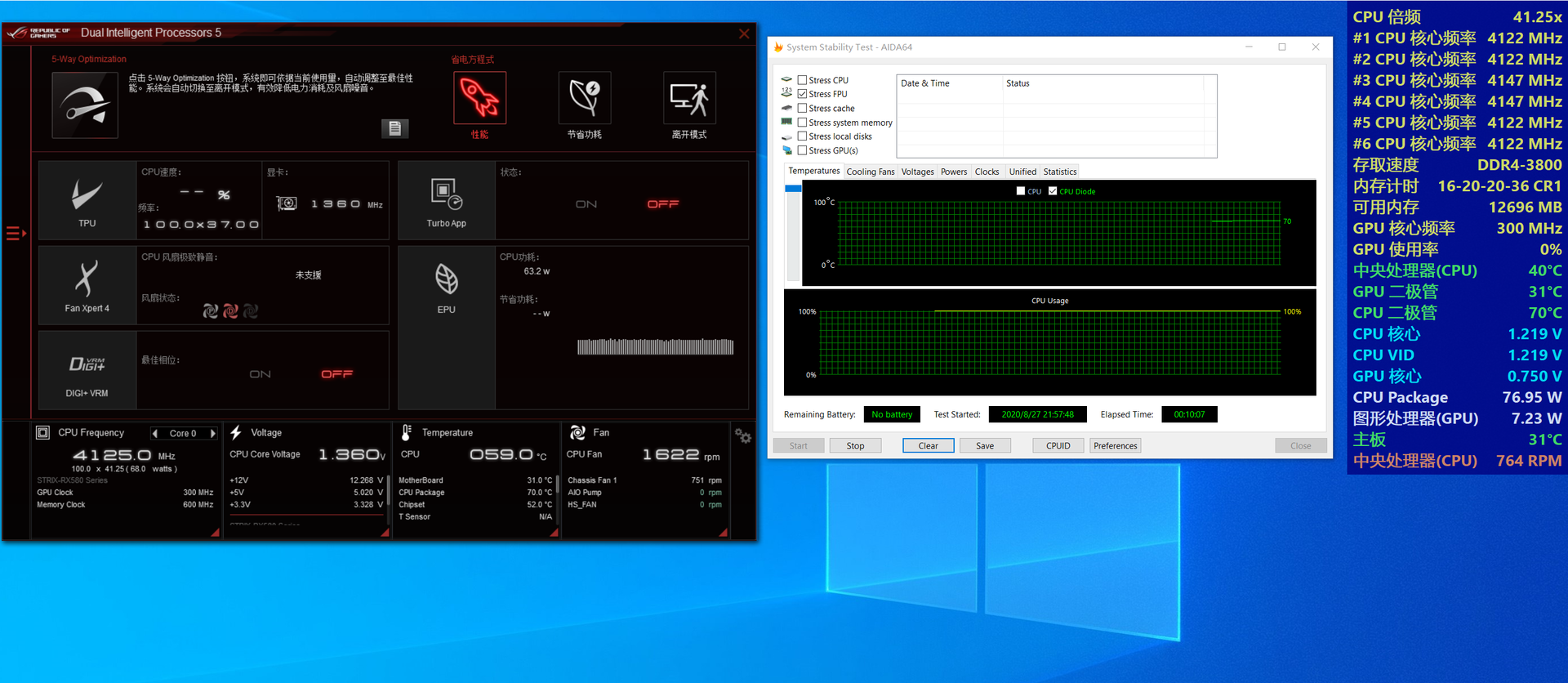The height and width of the screenshot is (683, 1568).
Task: Toggle the CPU graph legend checkbox
Action: tap(1021, 191)
